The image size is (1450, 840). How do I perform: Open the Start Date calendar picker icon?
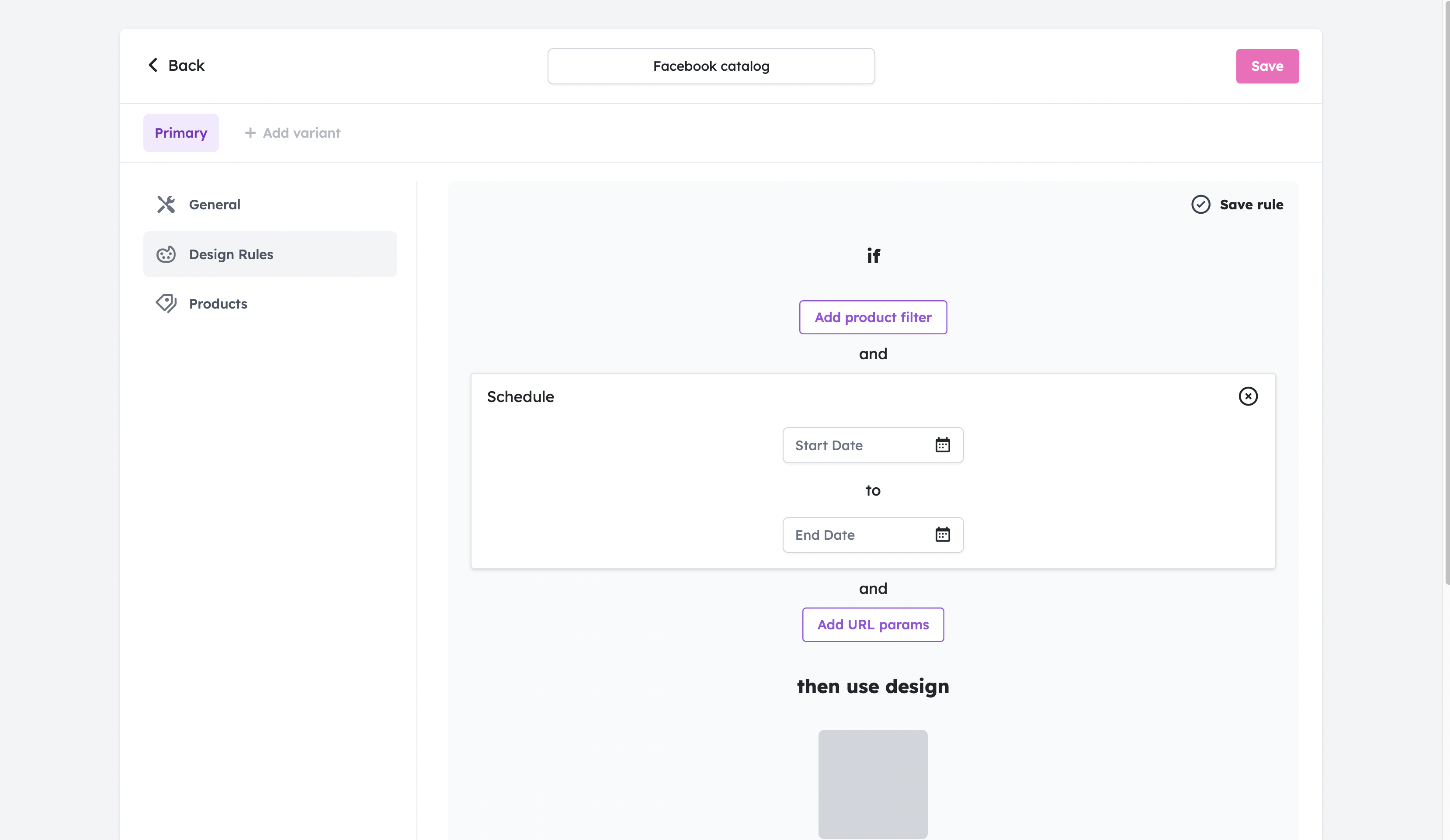pos(942,445)
